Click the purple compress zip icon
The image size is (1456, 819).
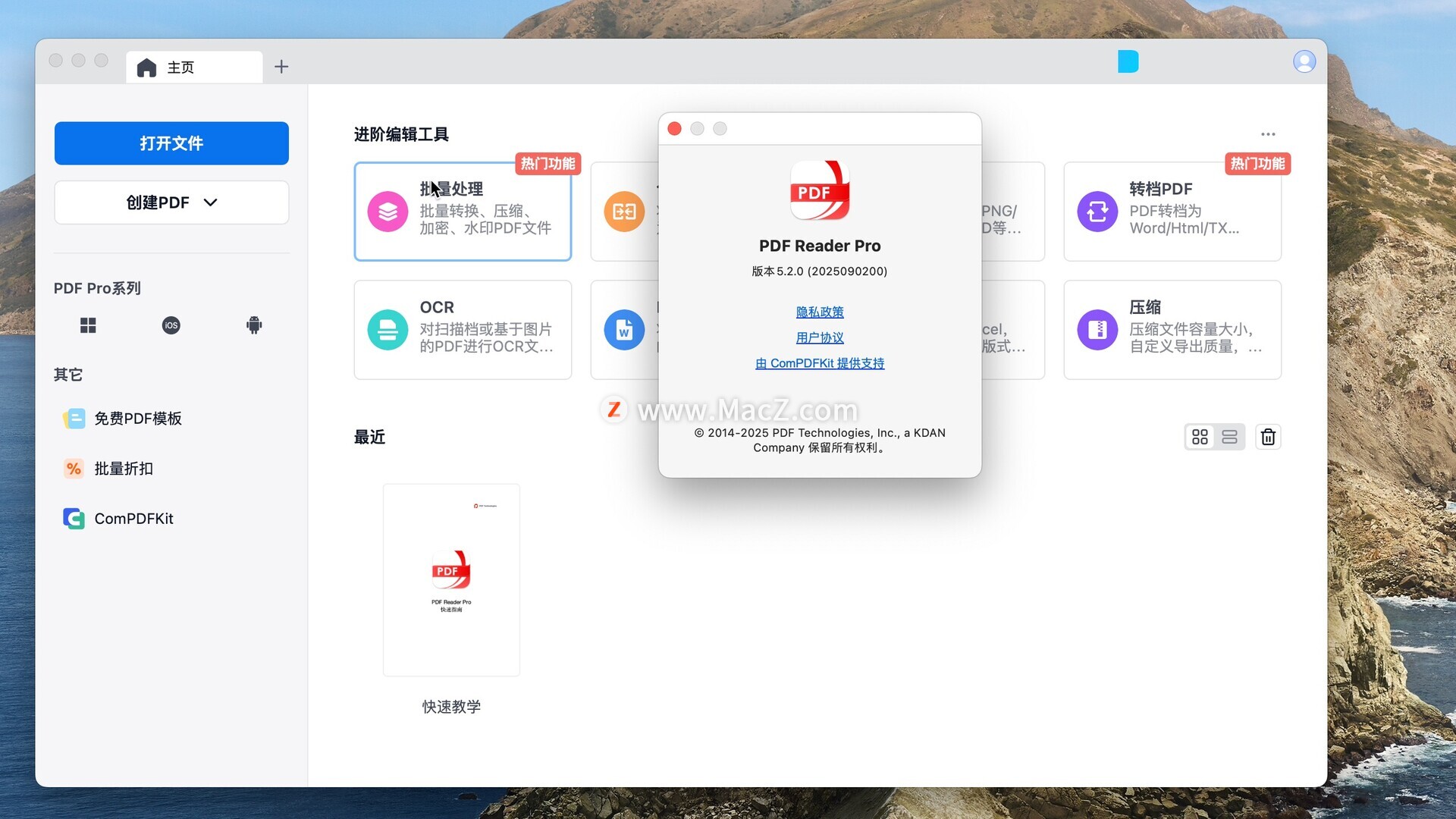point(1097,330)
